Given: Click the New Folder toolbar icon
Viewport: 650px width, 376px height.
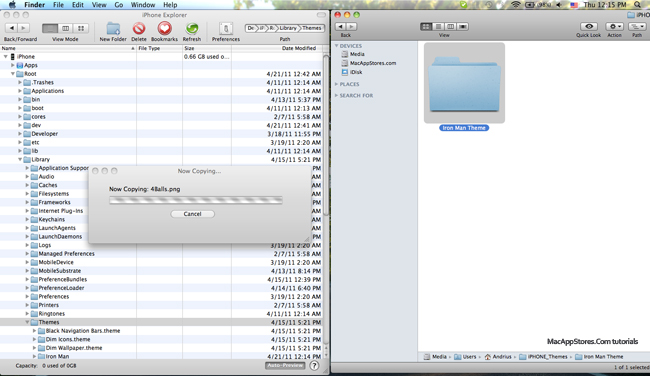Looking at the screenshot, I should [x=113, y=29].
